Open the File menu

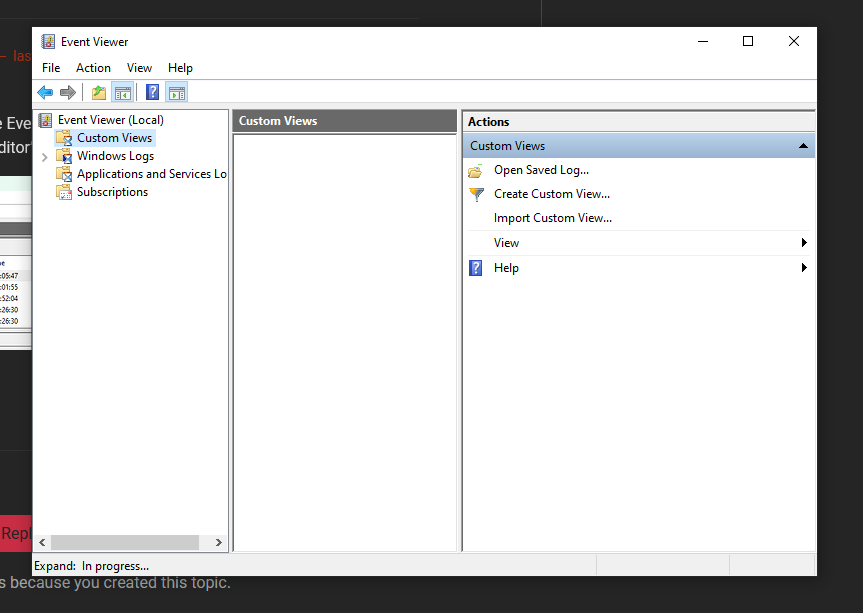(x=51, y=68)
